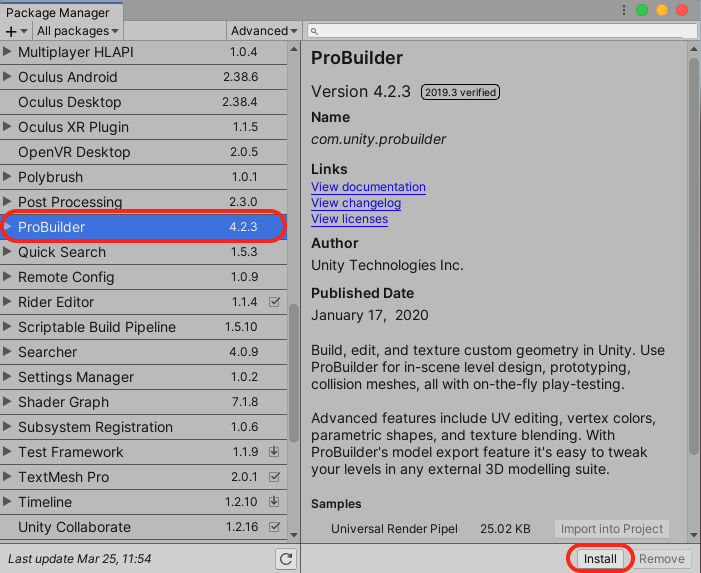Click the search magnifier icon
The image size is (701, 573).
pos(314,31)
